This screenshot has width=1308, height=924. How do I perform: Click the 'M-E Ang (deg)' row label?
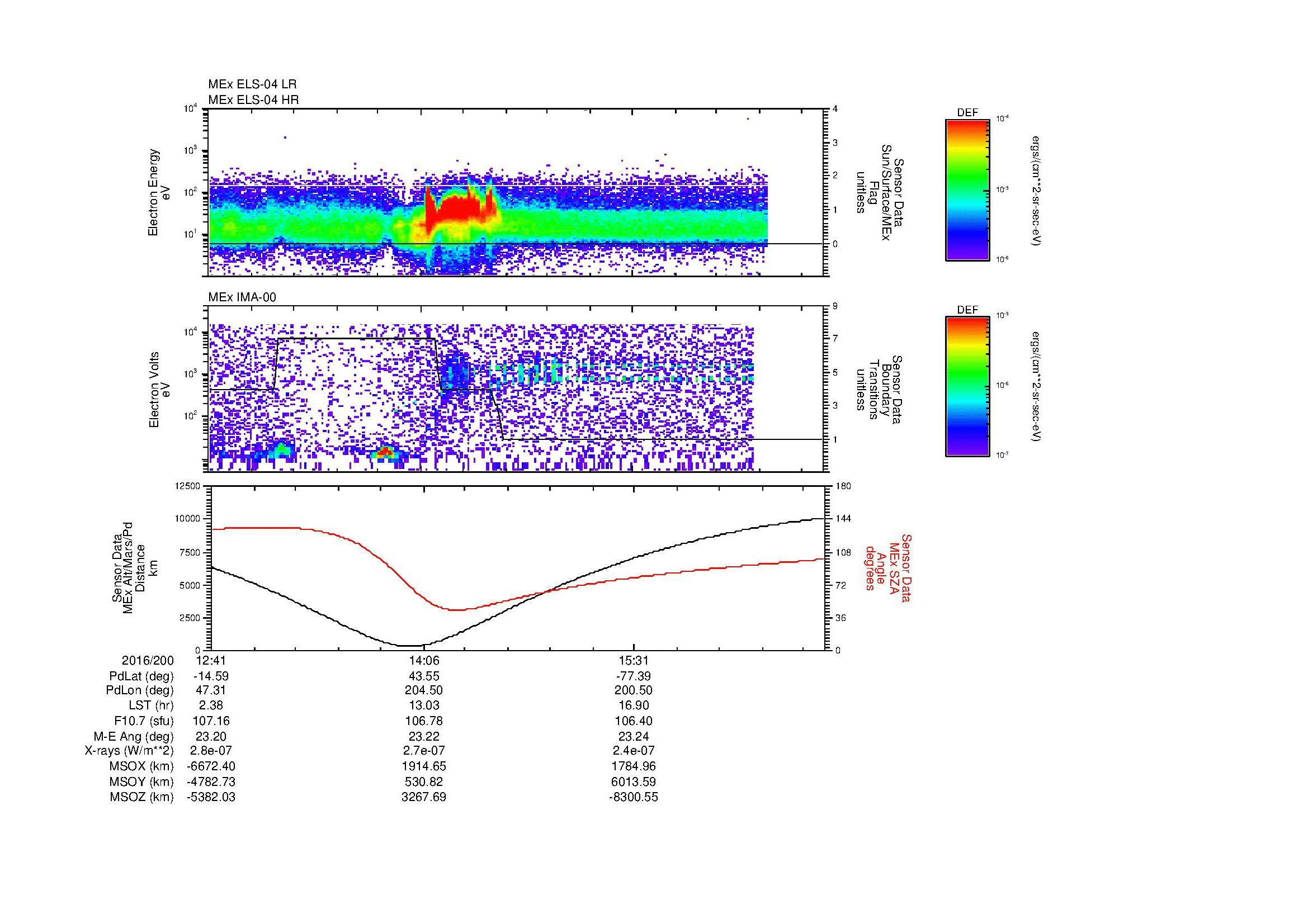133,737
